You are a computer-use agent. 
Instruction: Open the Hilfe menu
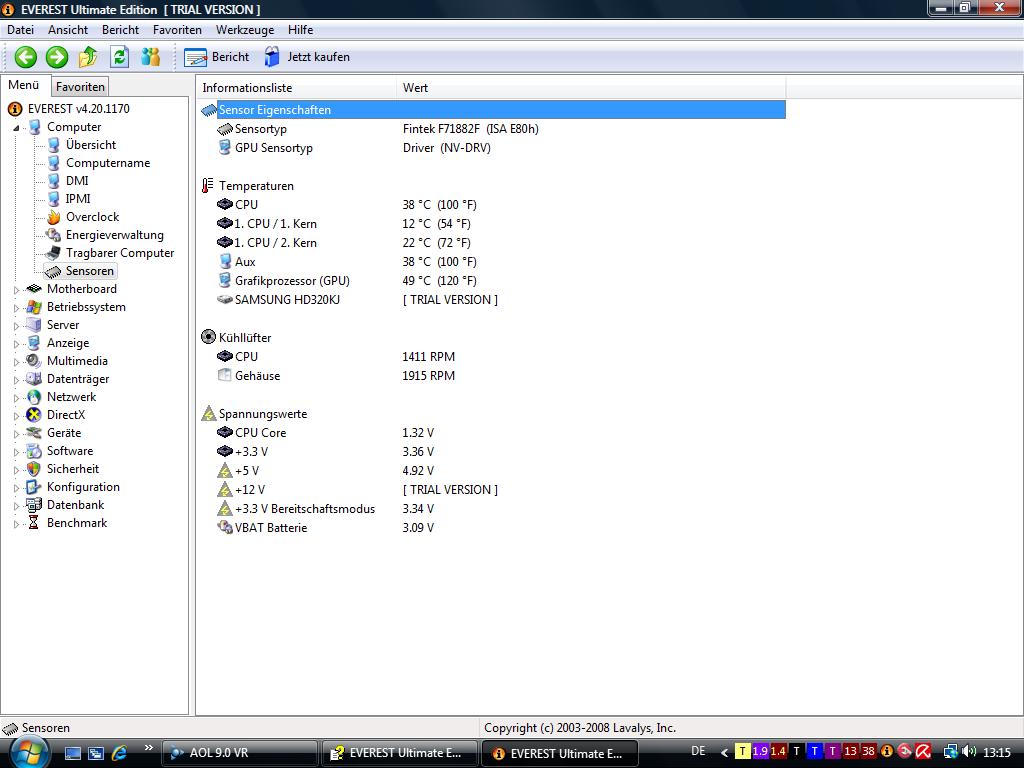[x=300, y=30]
